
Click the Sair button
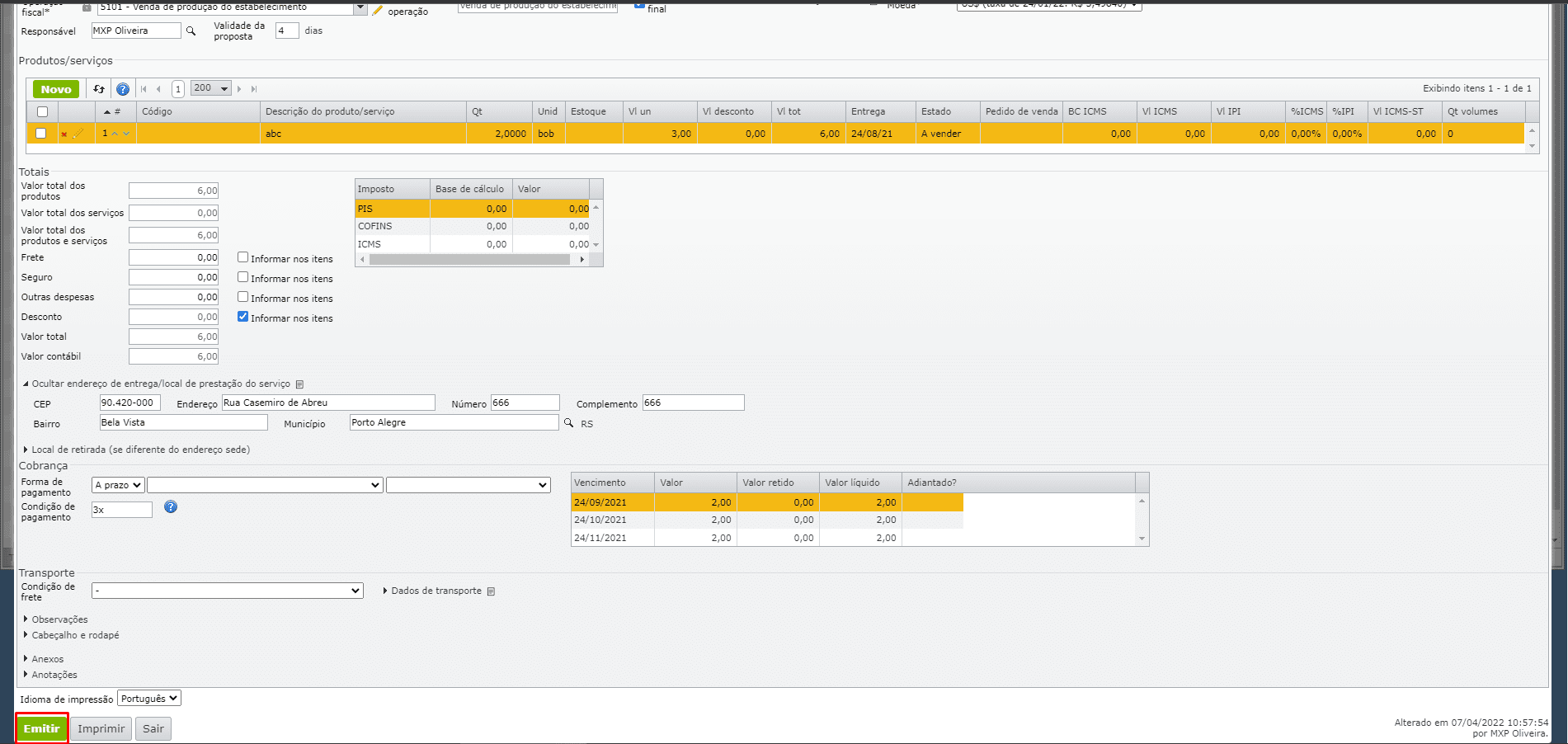tap(153, 728)
